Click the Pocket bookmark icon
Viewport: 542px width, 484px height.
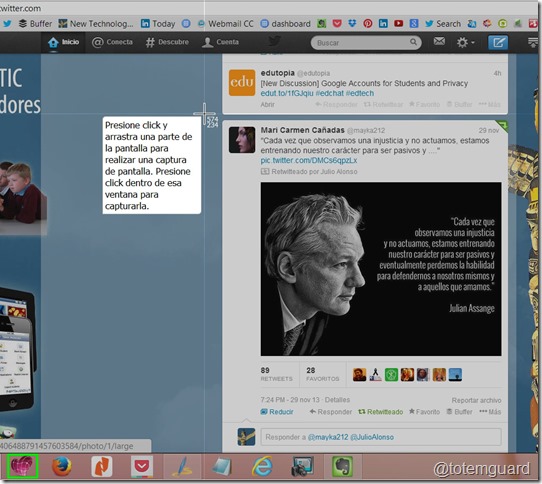click(x=337, y=24)
